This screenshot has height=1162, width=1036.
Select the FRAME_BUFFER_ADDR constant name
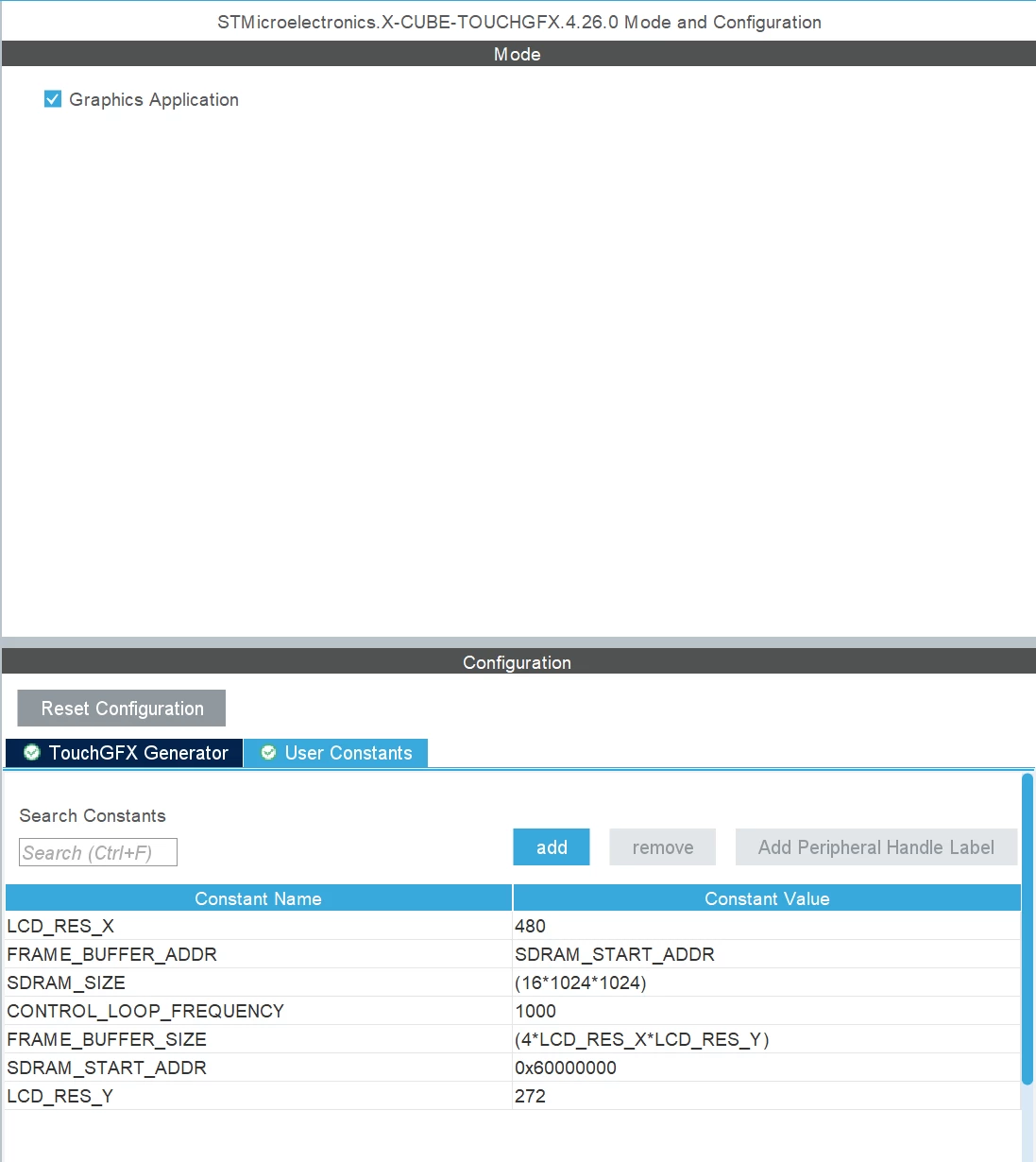point(111,954)
